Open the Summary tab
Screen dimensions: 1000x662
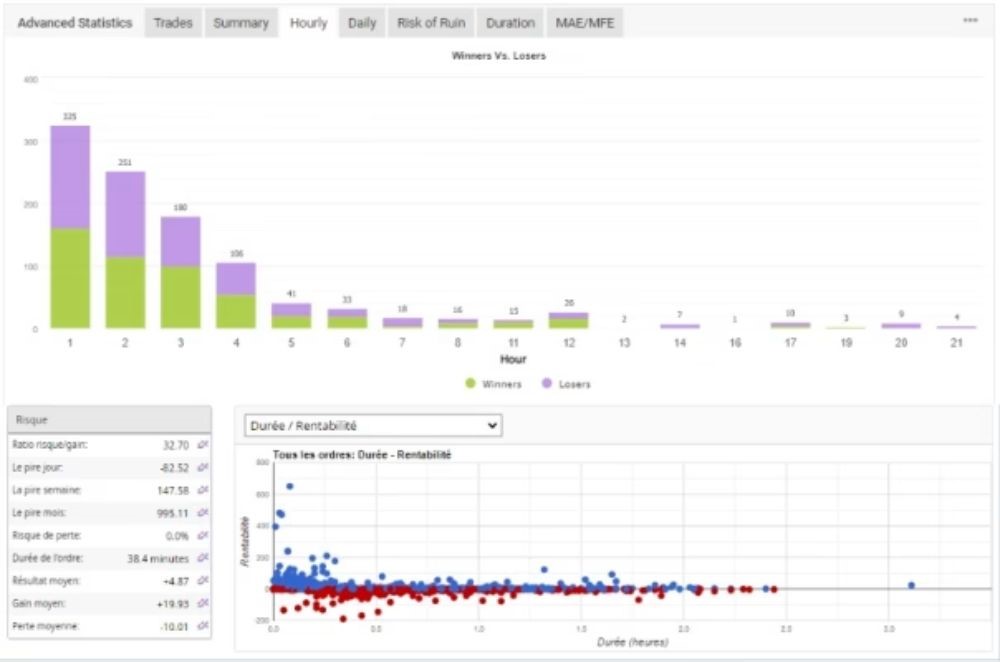[241, 23]
